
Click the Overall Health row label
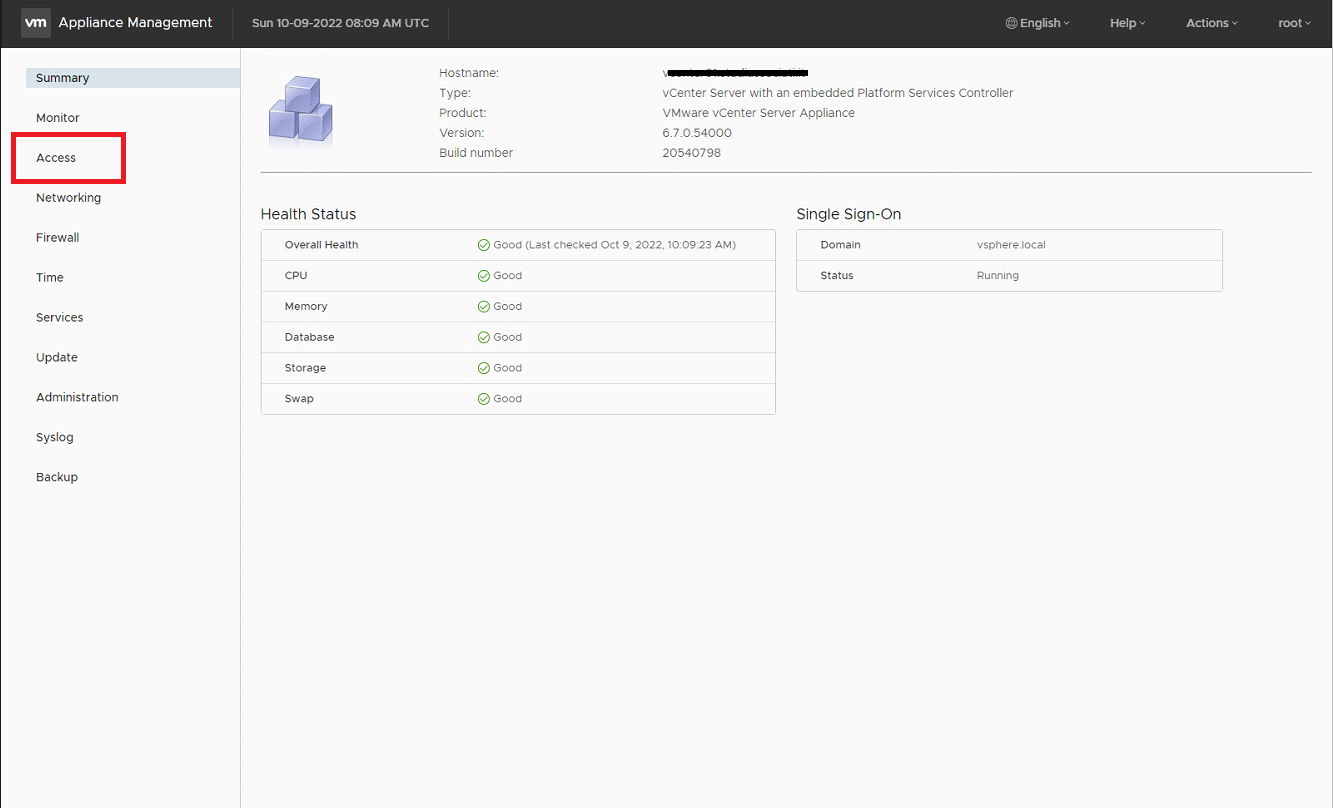[x=322, y=245]
